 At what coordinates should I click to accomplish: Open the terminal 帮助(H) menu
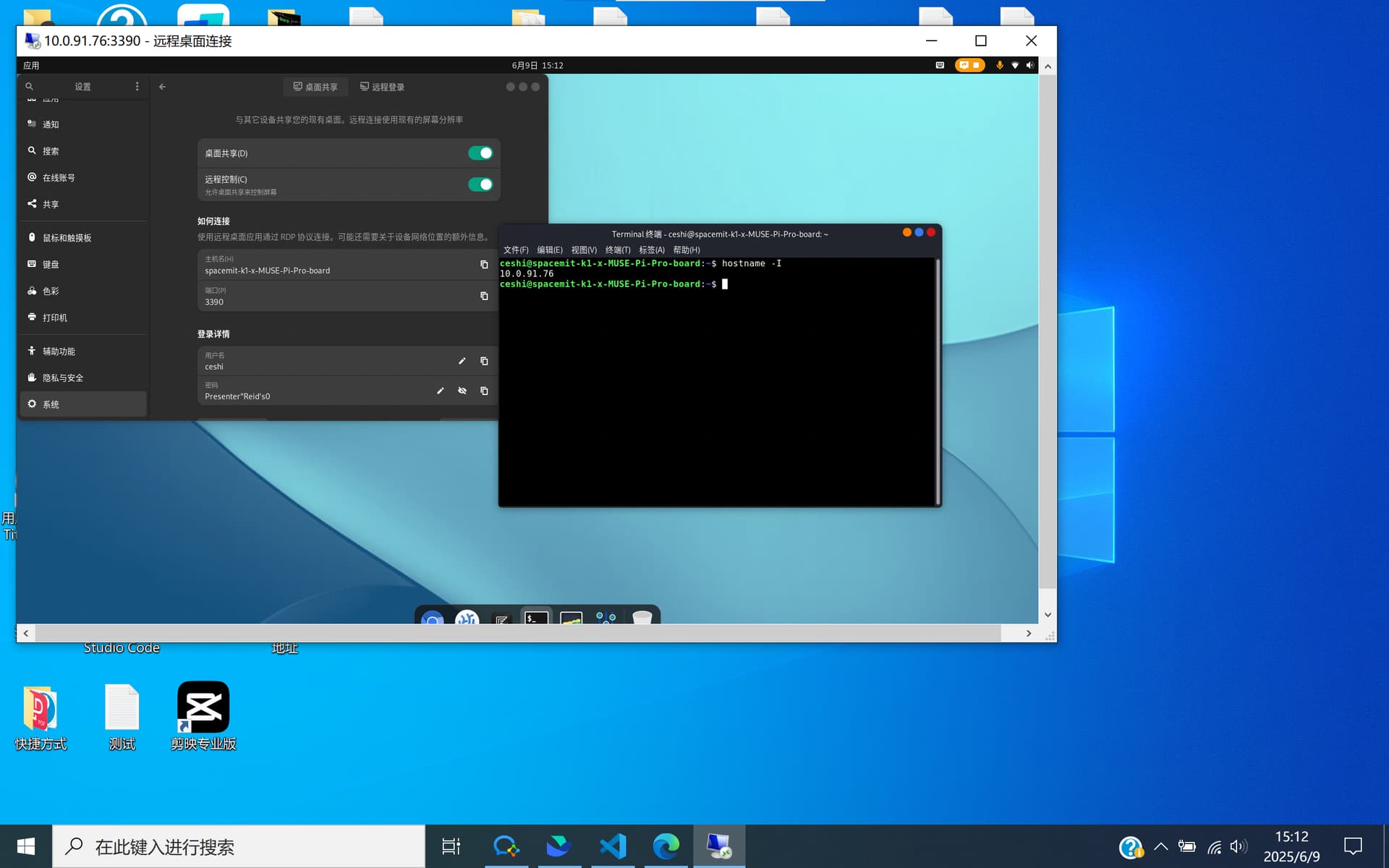tap(687, 250)
